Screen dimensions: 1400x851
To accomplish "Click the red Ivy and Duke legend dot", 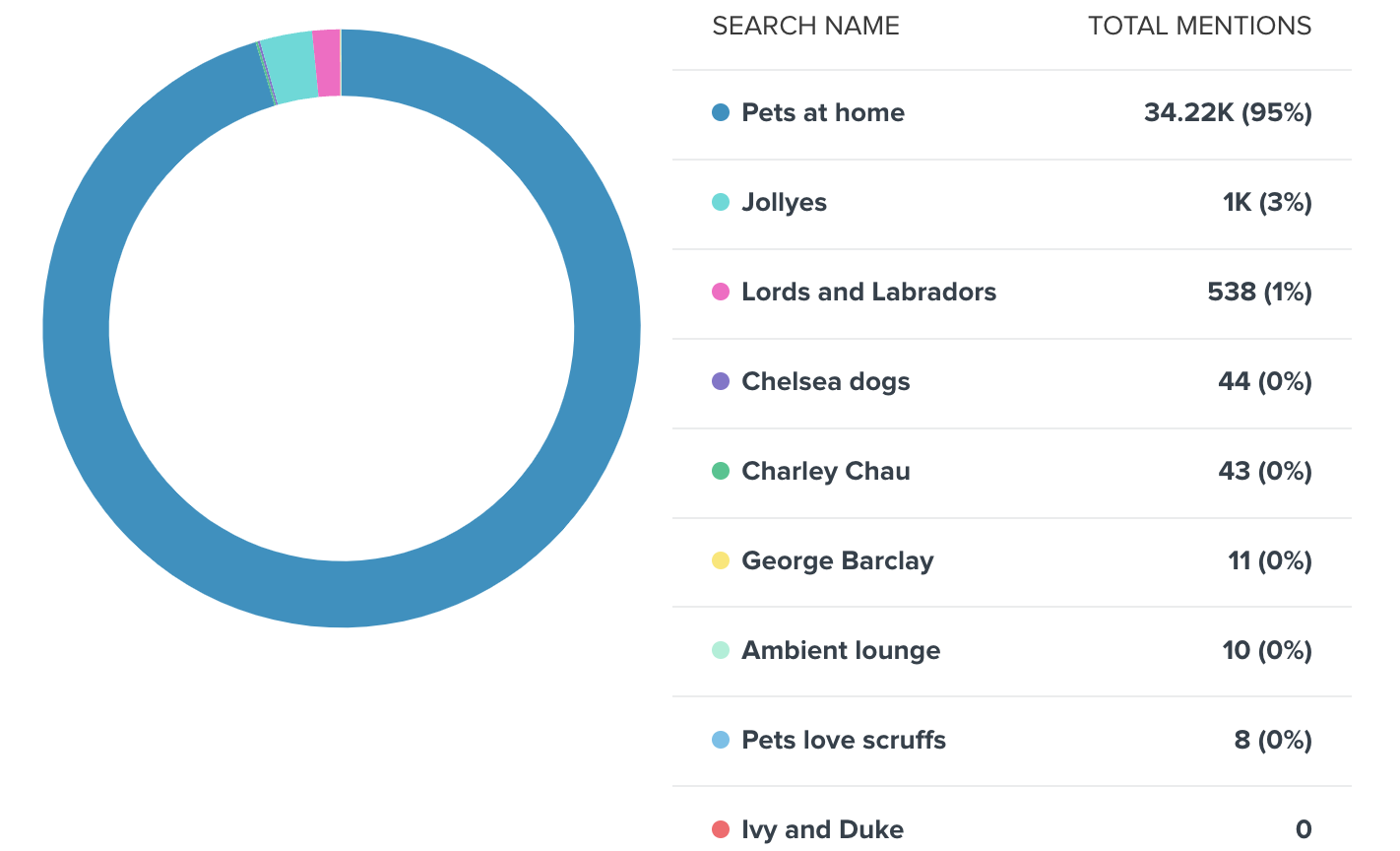I will point(721,829).
